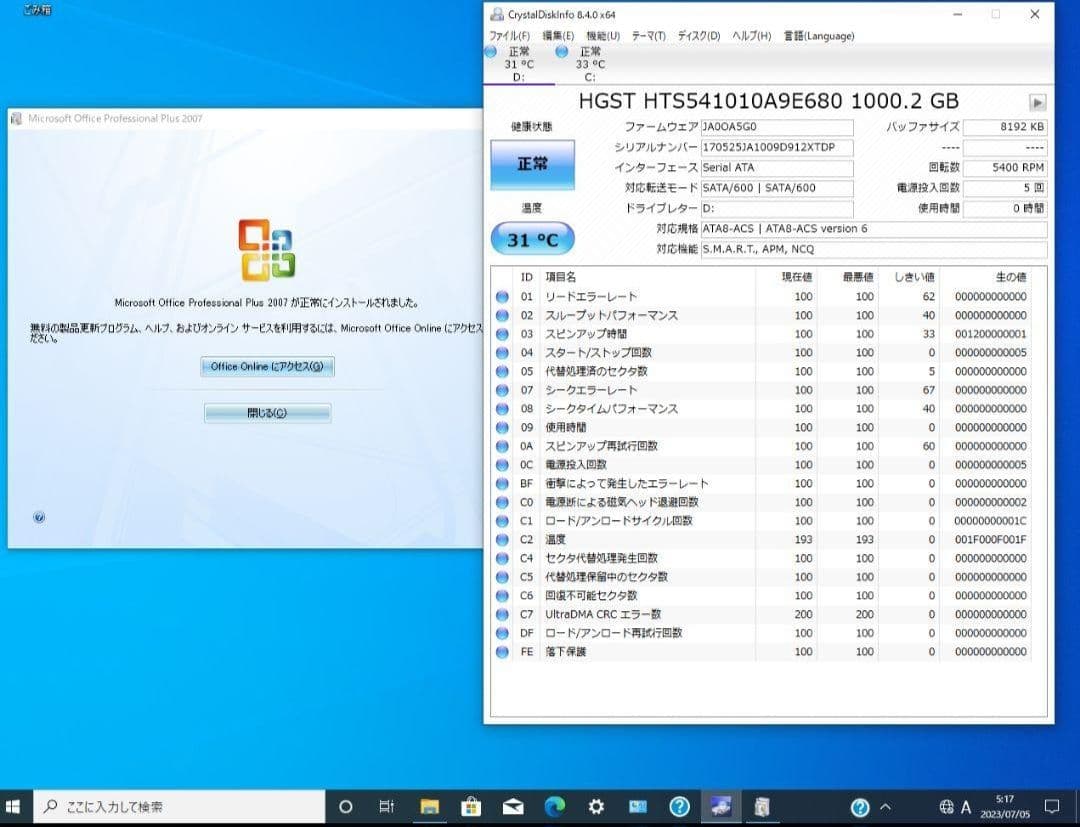Click the status dot on 電源投入回数 row
Screen dimensions: 1080x827
pos(502,464)
